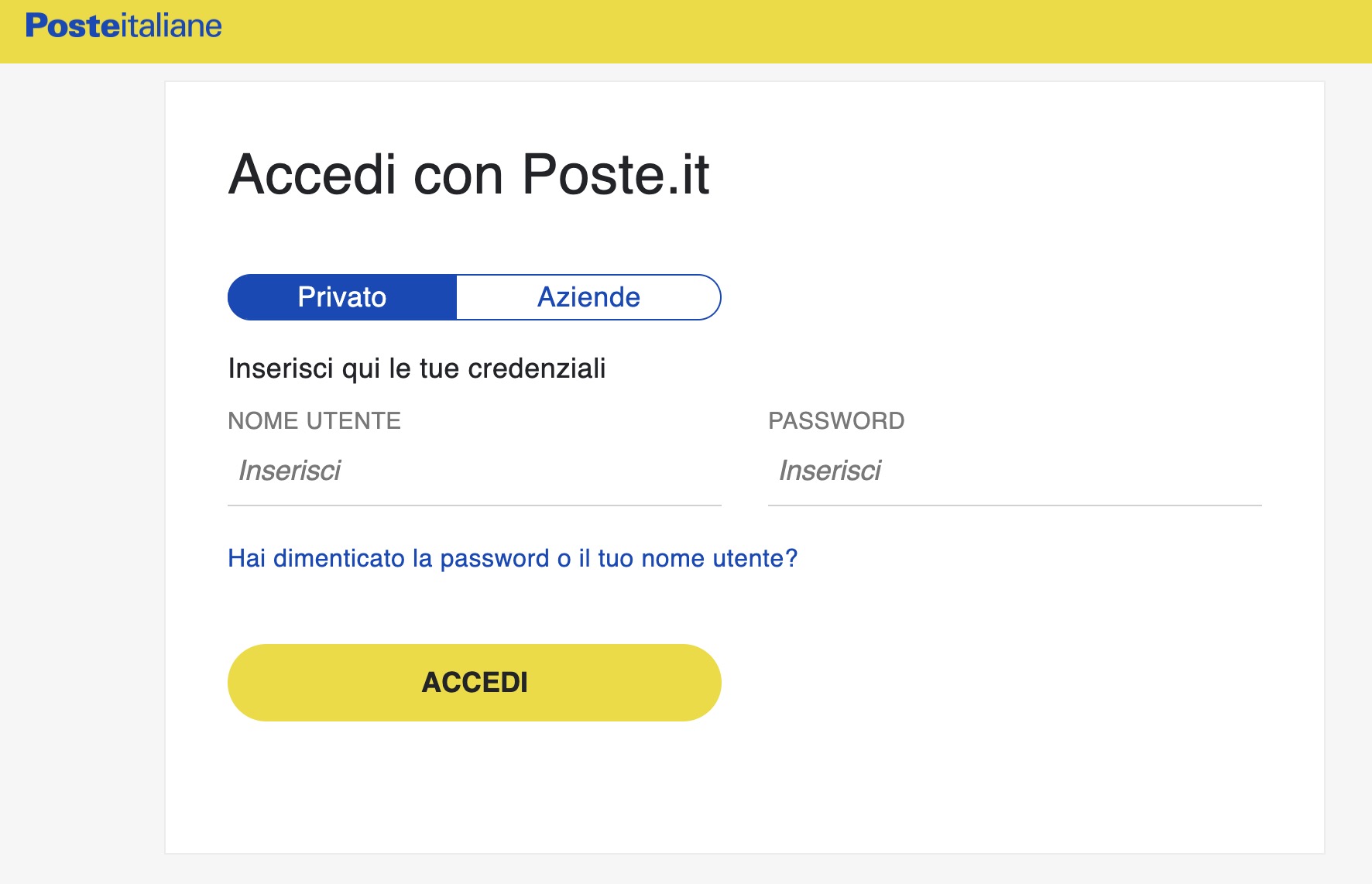The image size is (1372, 884).
Task: Click the underline below the username field
Action: point(474,505)
